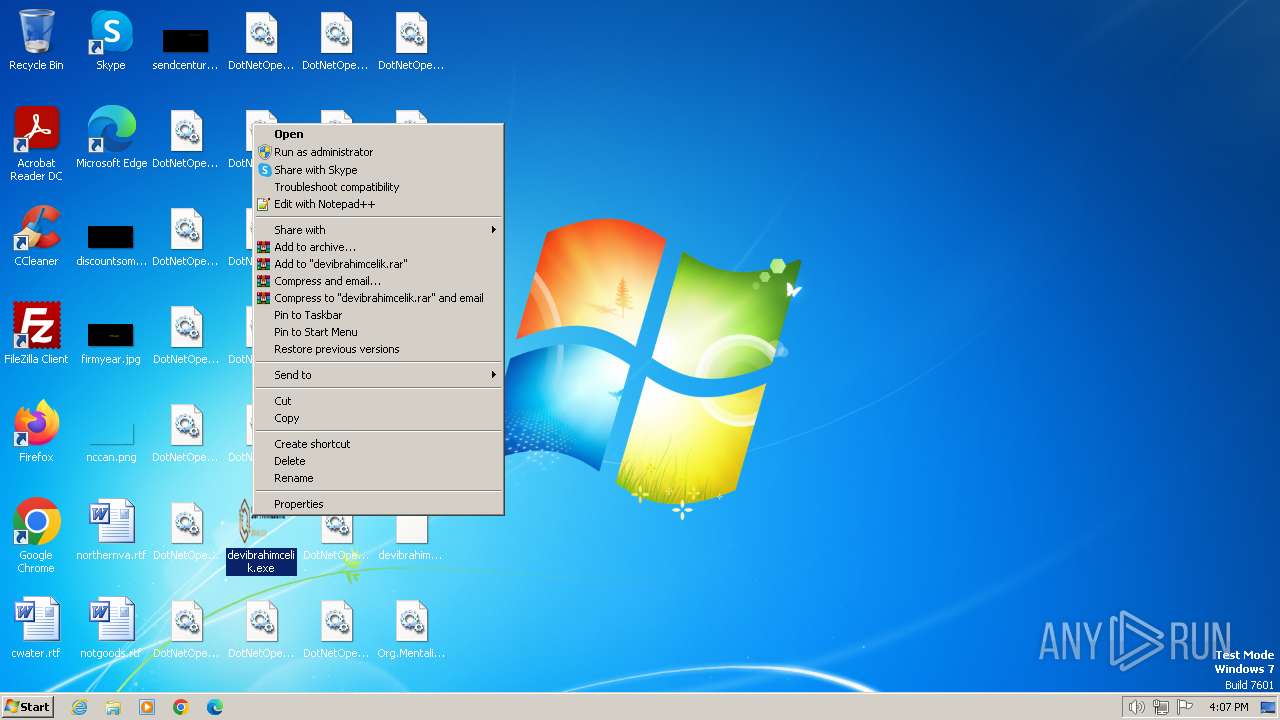This screenshot has width=1280, height=720.
Task: Click the Show desktop button
Action: pyautogui.click(x=1269, y=707)
